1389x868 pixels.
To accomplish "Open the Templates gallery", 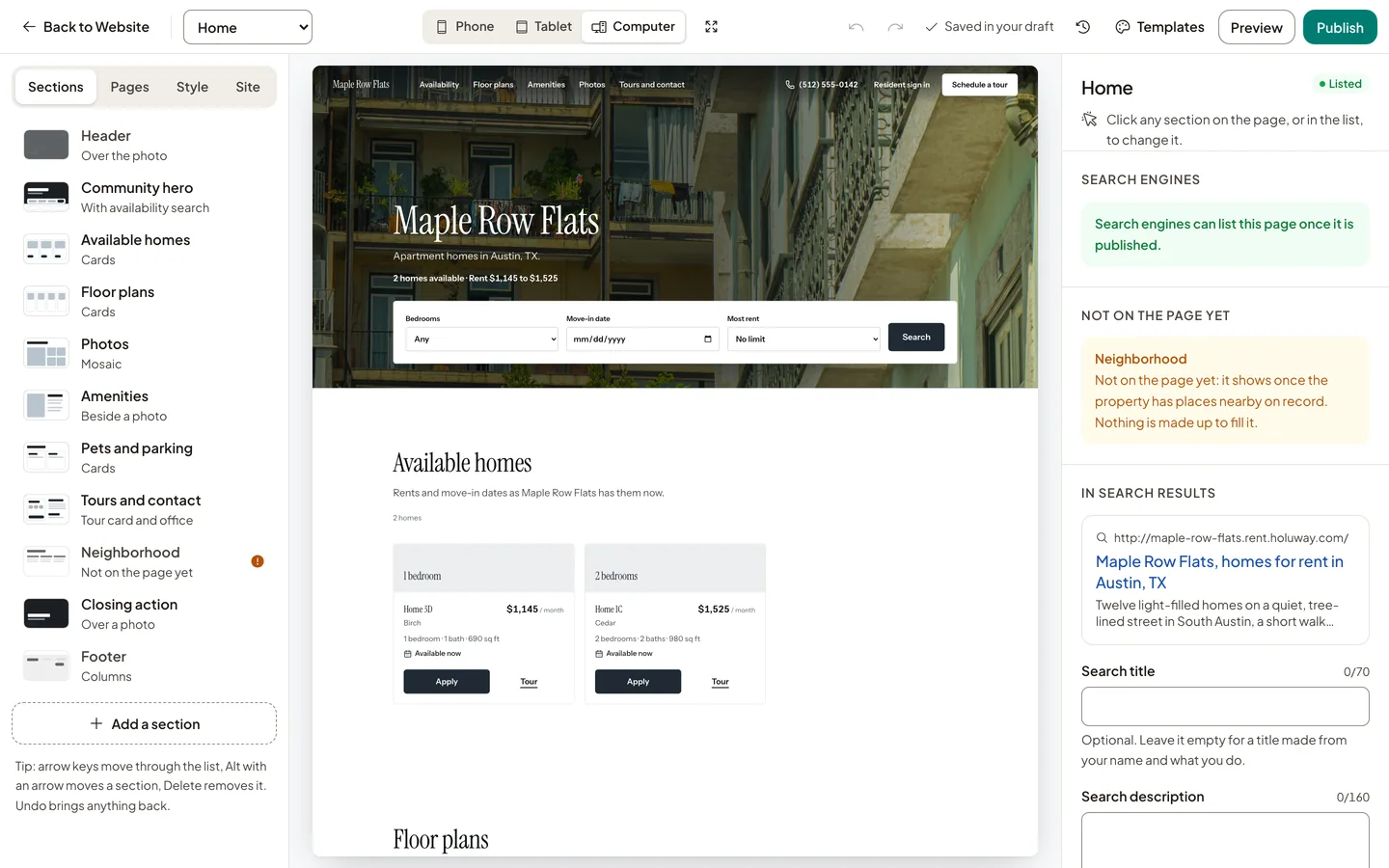I will pos(1159,27).
